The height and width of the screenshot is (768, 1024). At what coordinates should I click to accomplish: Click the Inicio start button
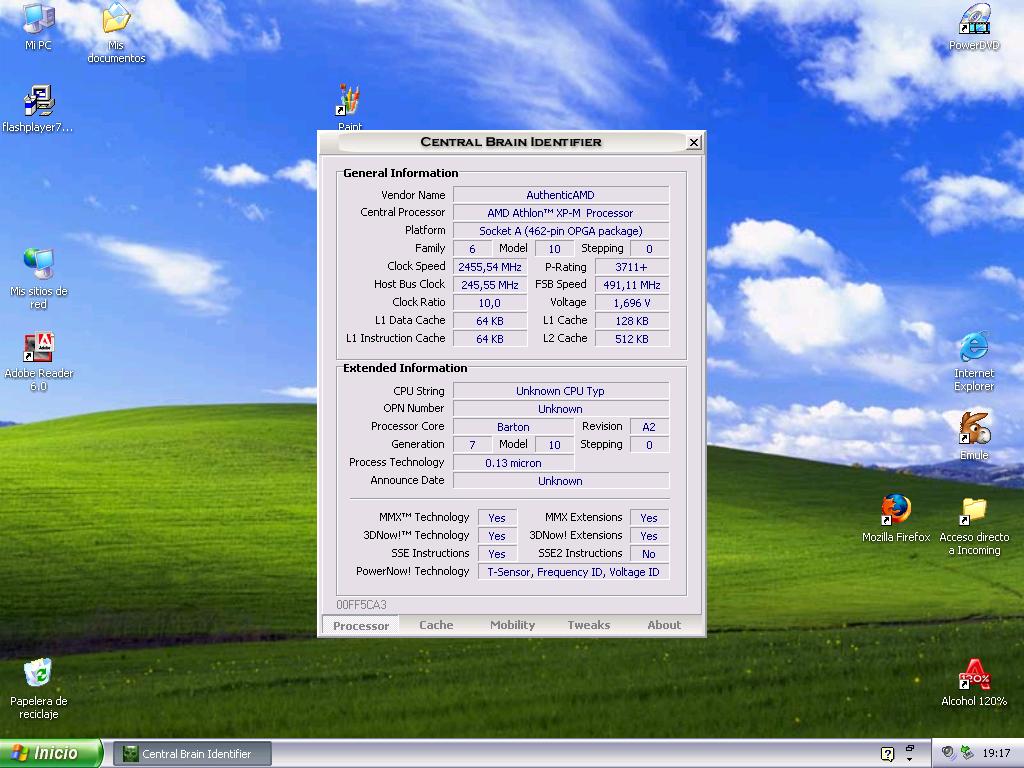click(x=50, y=753)
